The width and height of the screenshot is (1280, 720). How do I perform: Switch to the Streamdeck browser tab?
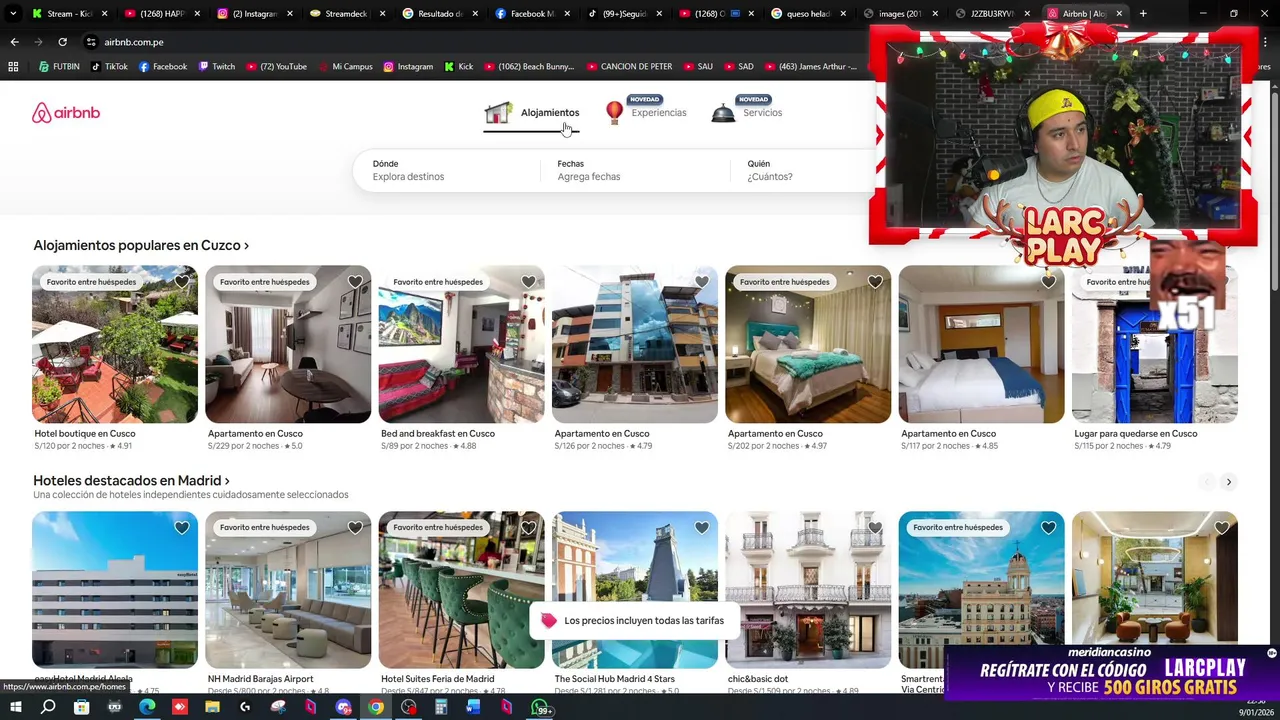tap(347, 14)
